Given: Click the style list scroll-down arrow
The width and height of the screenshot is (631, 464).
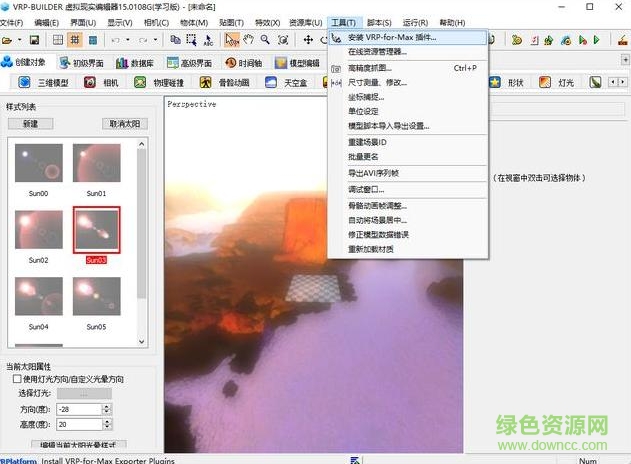Looking at the screenshot, I should tap(141, 342).
